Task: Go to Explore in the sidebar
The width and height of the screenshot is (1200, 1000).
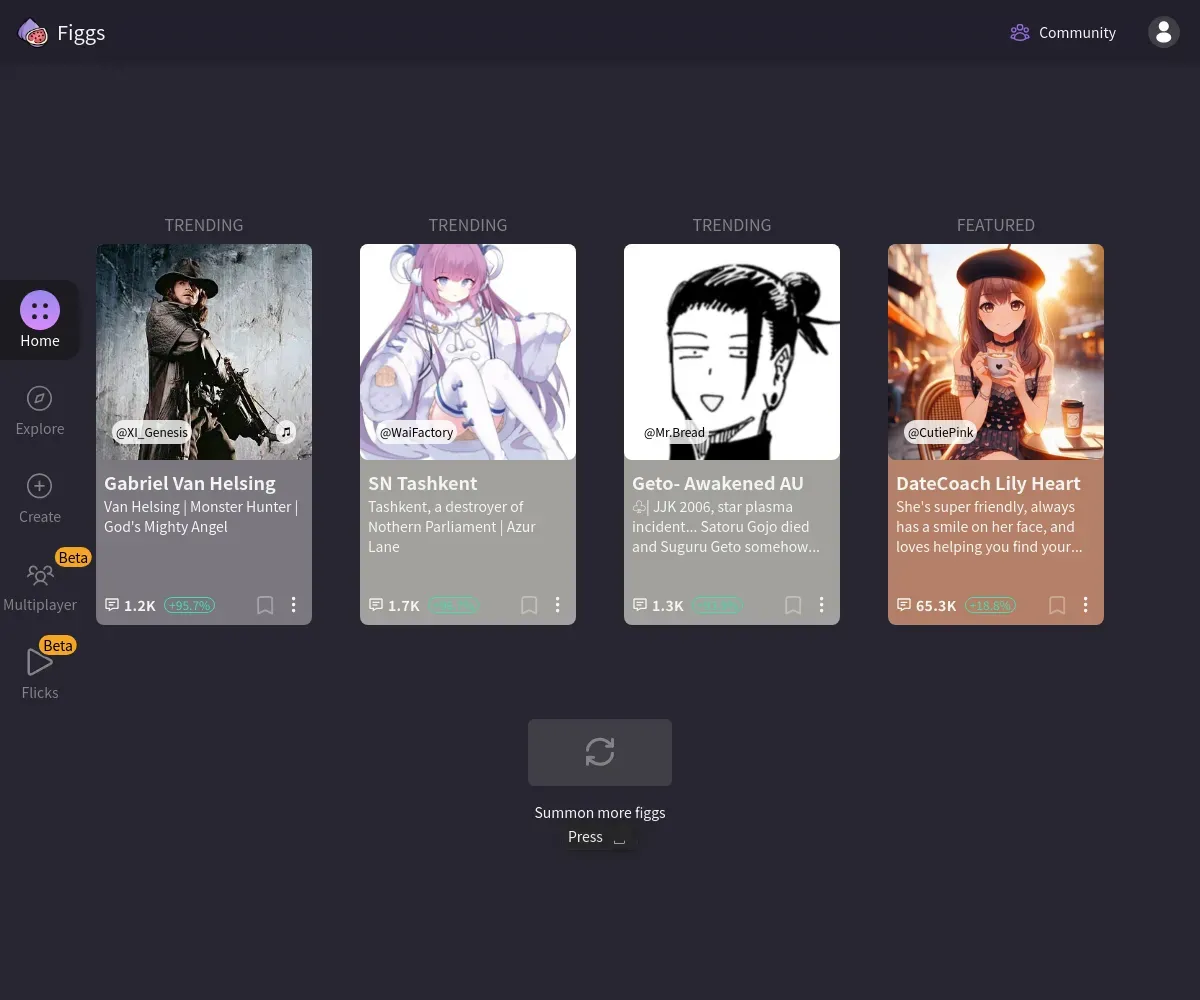Action: 40,410
